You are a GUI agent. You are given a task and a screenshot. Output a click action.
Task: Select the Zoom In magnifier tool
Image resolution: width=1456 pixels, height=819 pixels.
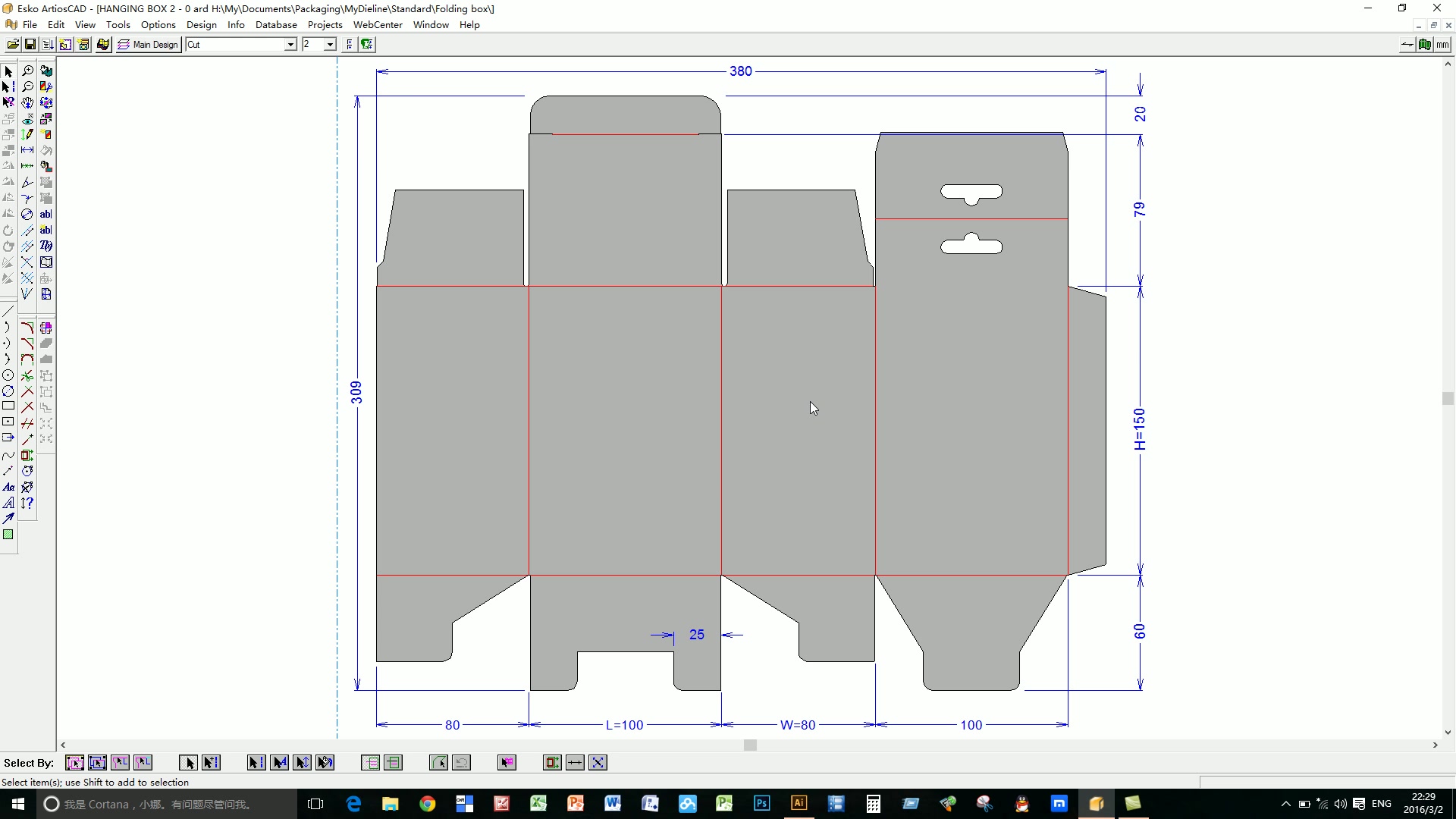(x=28, y=71)
